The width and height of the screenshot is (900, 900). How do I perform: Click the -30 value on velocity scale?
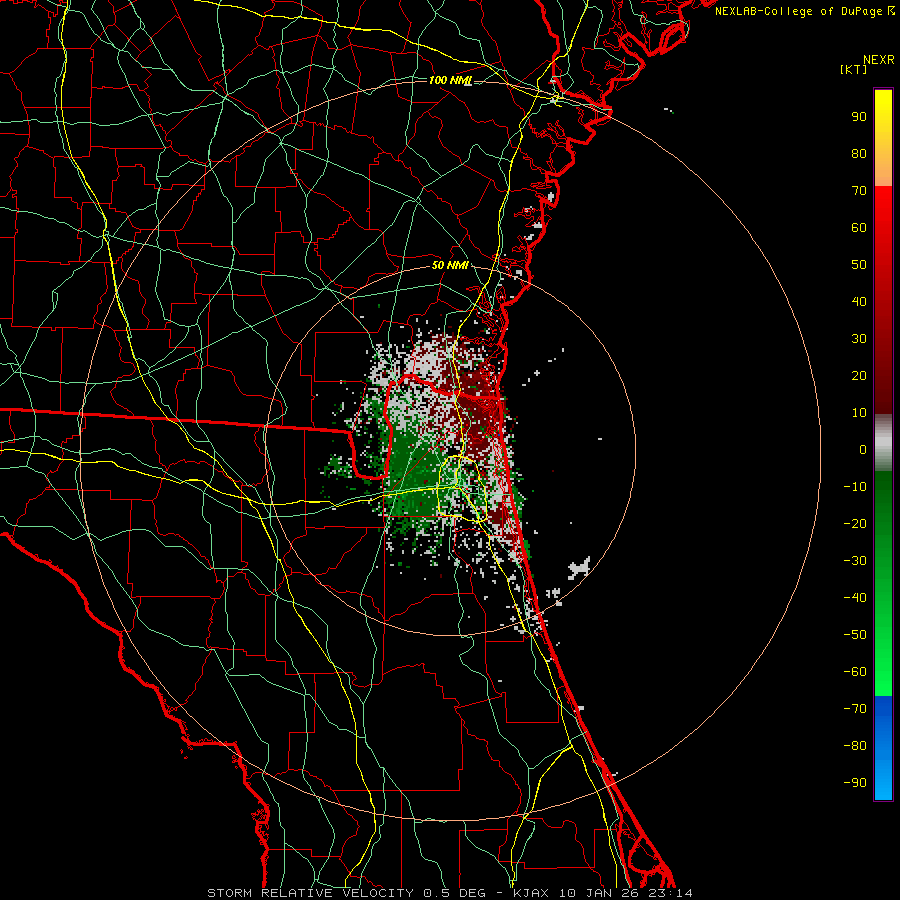point(855,561)
